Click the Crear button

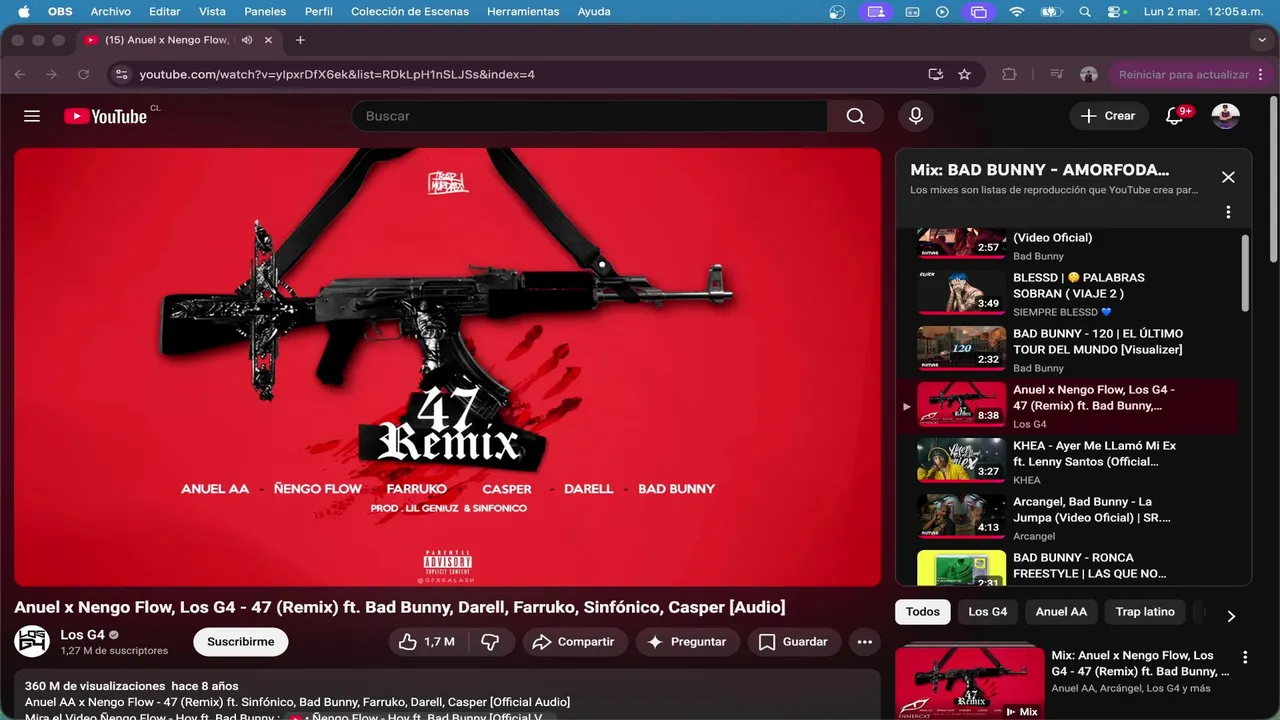1108,116
